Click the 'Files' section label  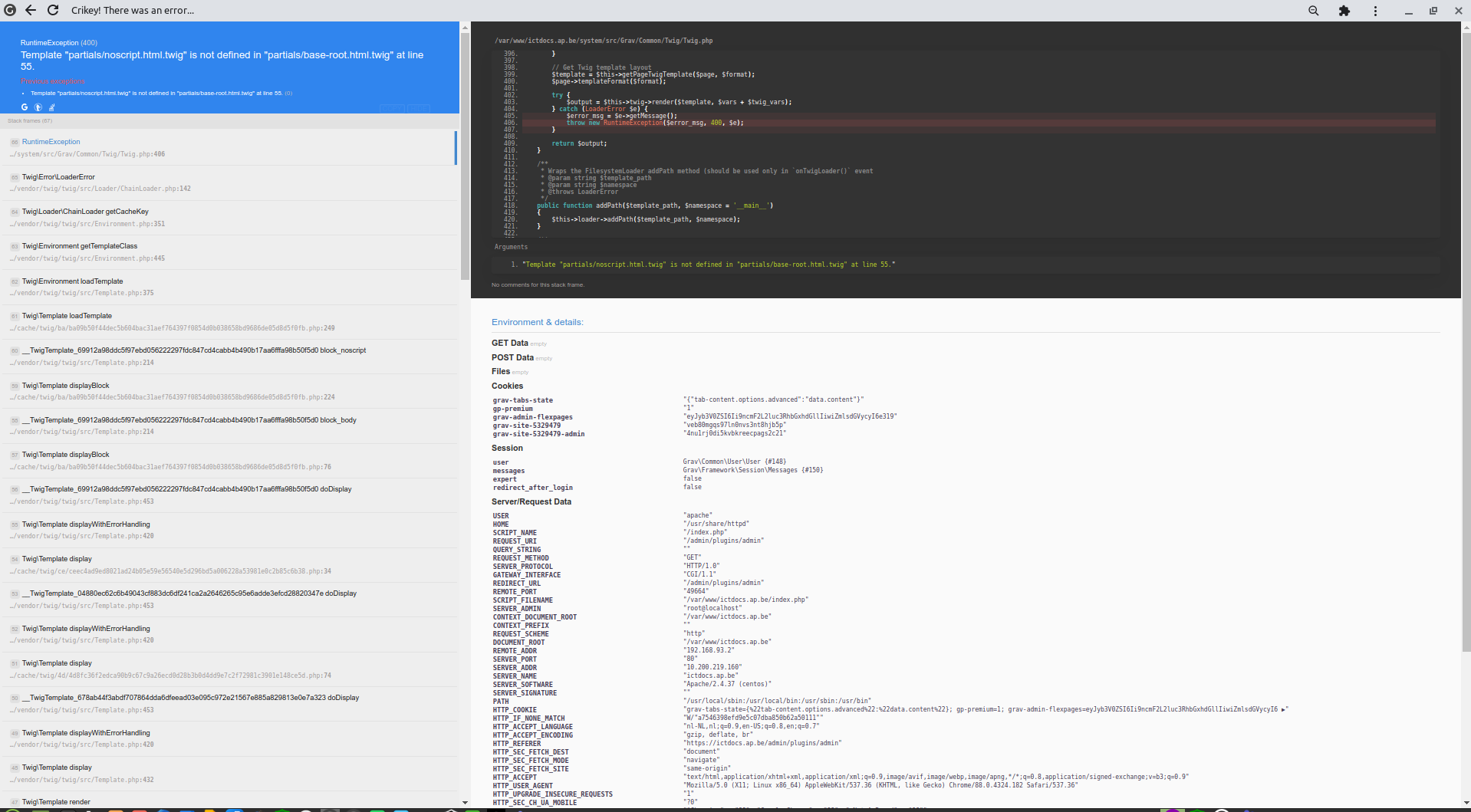pyautogui.click(x=501, y=371)
